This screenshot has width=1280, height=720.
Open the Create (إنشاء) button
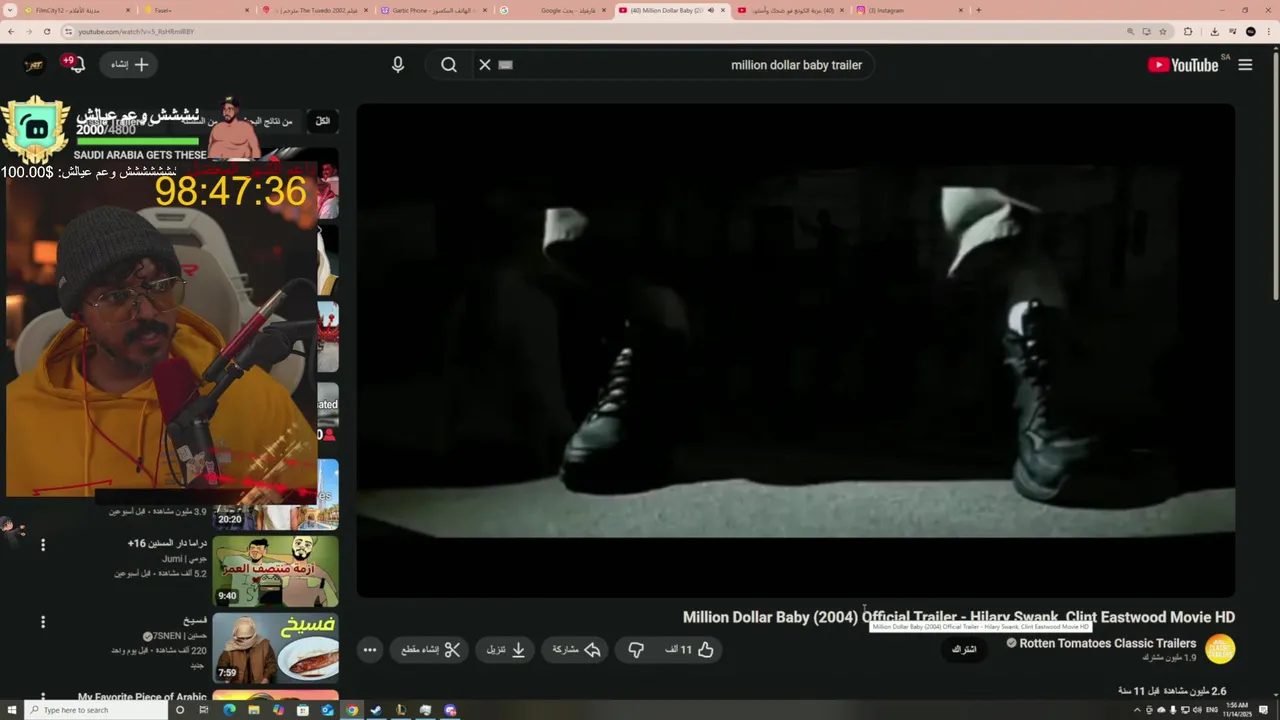coord(130,64)
